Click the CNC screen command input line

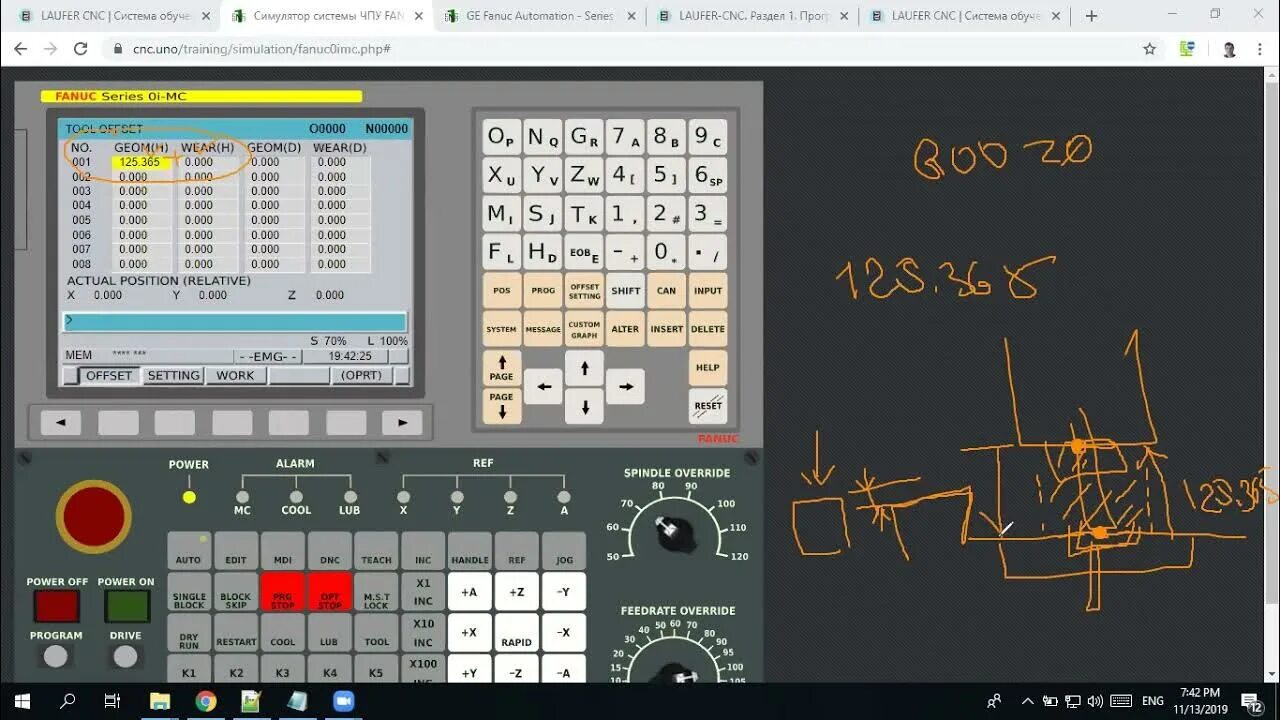coord(234,321)
